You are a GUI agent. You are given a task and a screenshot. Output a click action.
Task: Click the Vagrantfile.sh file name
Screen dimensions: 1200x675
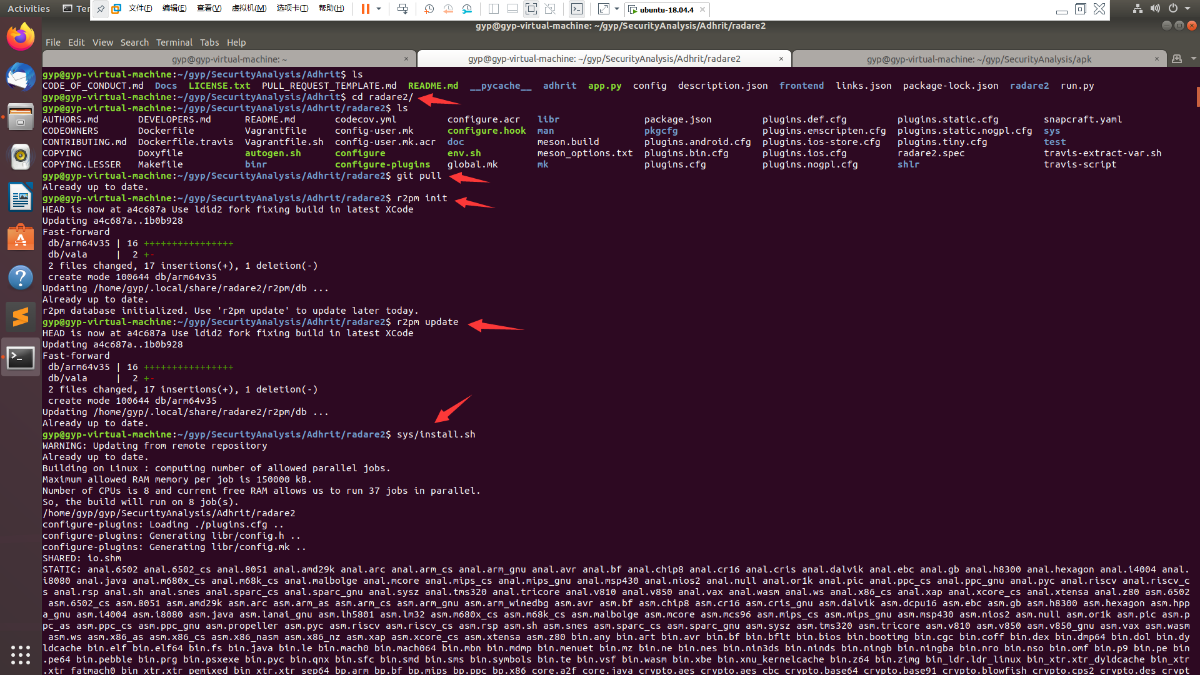coord(285,142)
